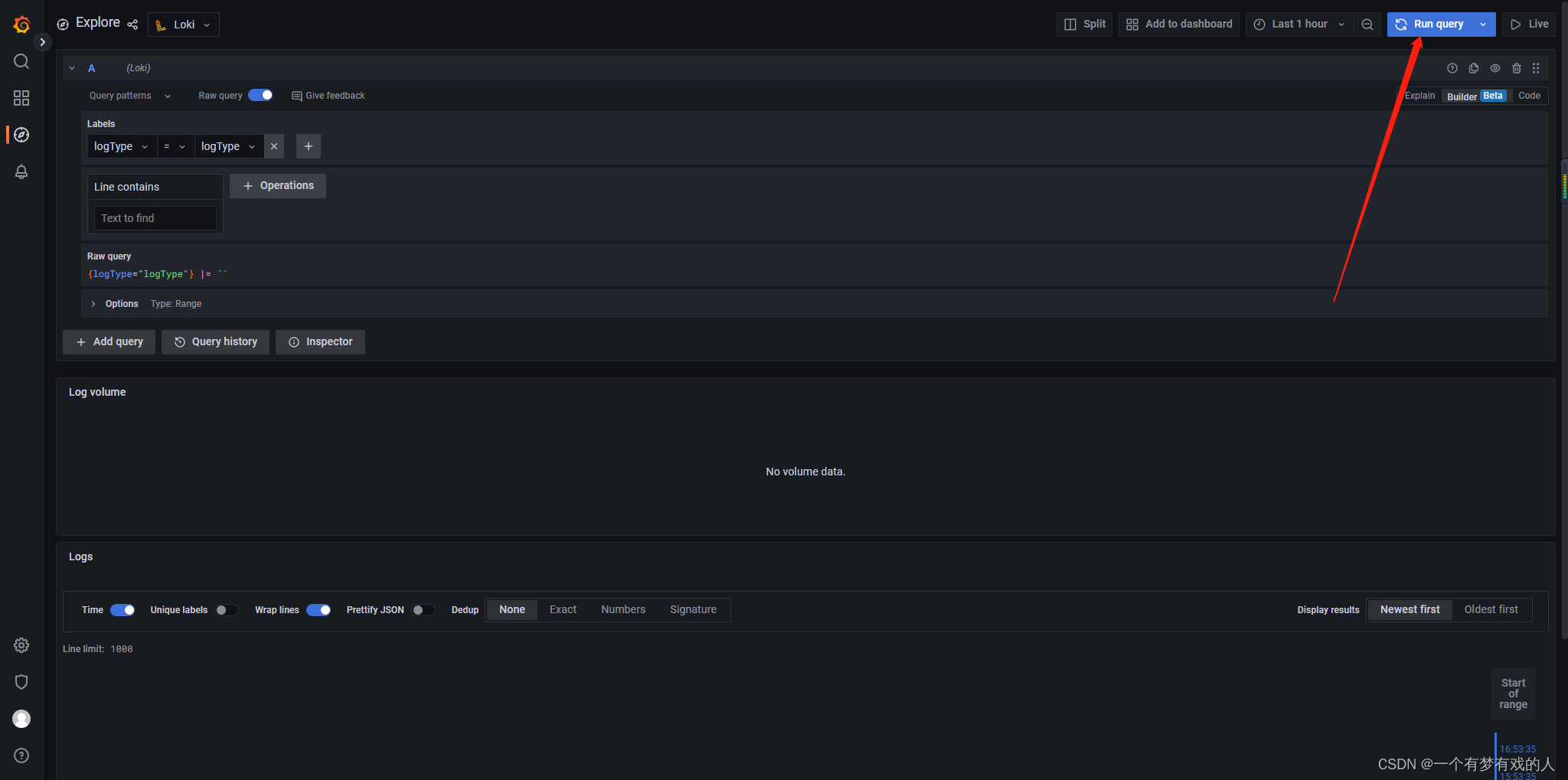Open Grafana home logo
Screen dimensions: 1568x780
tap(21, 24)
